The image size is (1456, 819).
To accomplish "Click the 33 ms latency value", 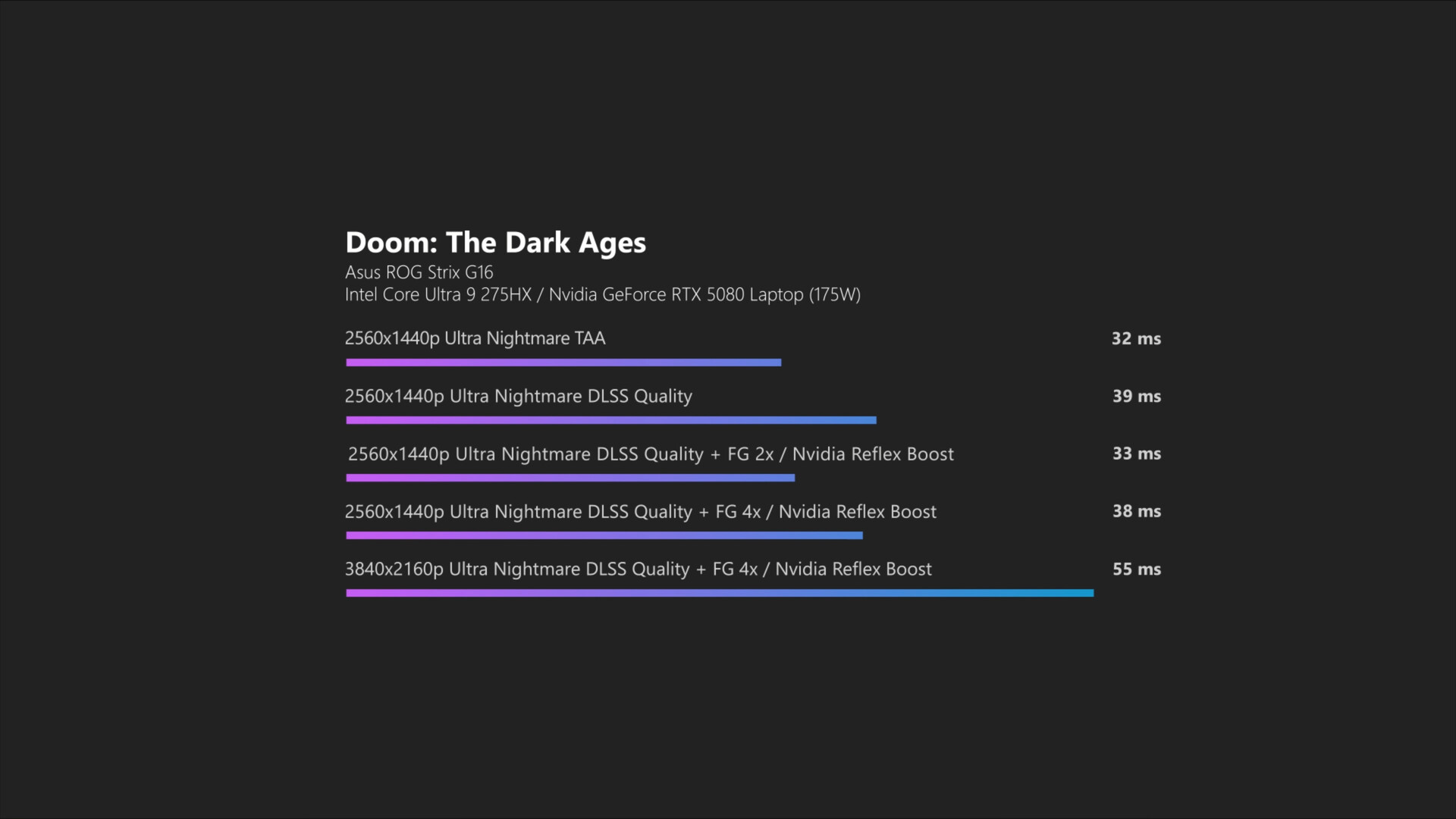I will [1136, 454].
